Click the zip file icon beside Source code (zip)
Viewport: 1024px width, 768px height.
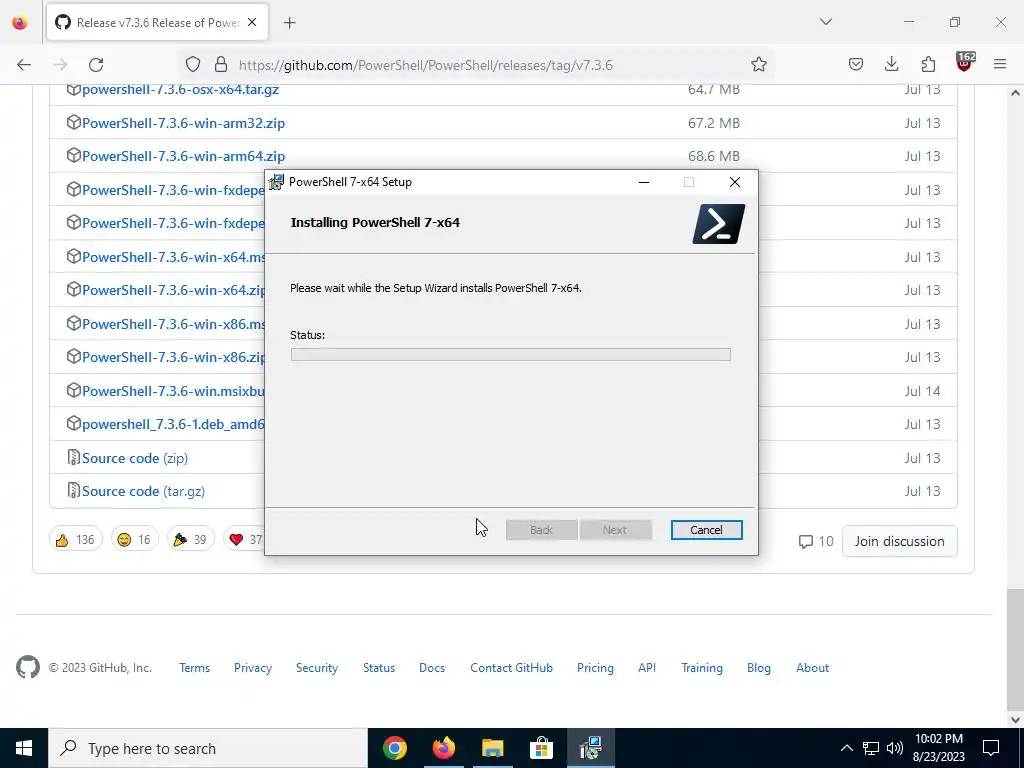coord(73,457)
